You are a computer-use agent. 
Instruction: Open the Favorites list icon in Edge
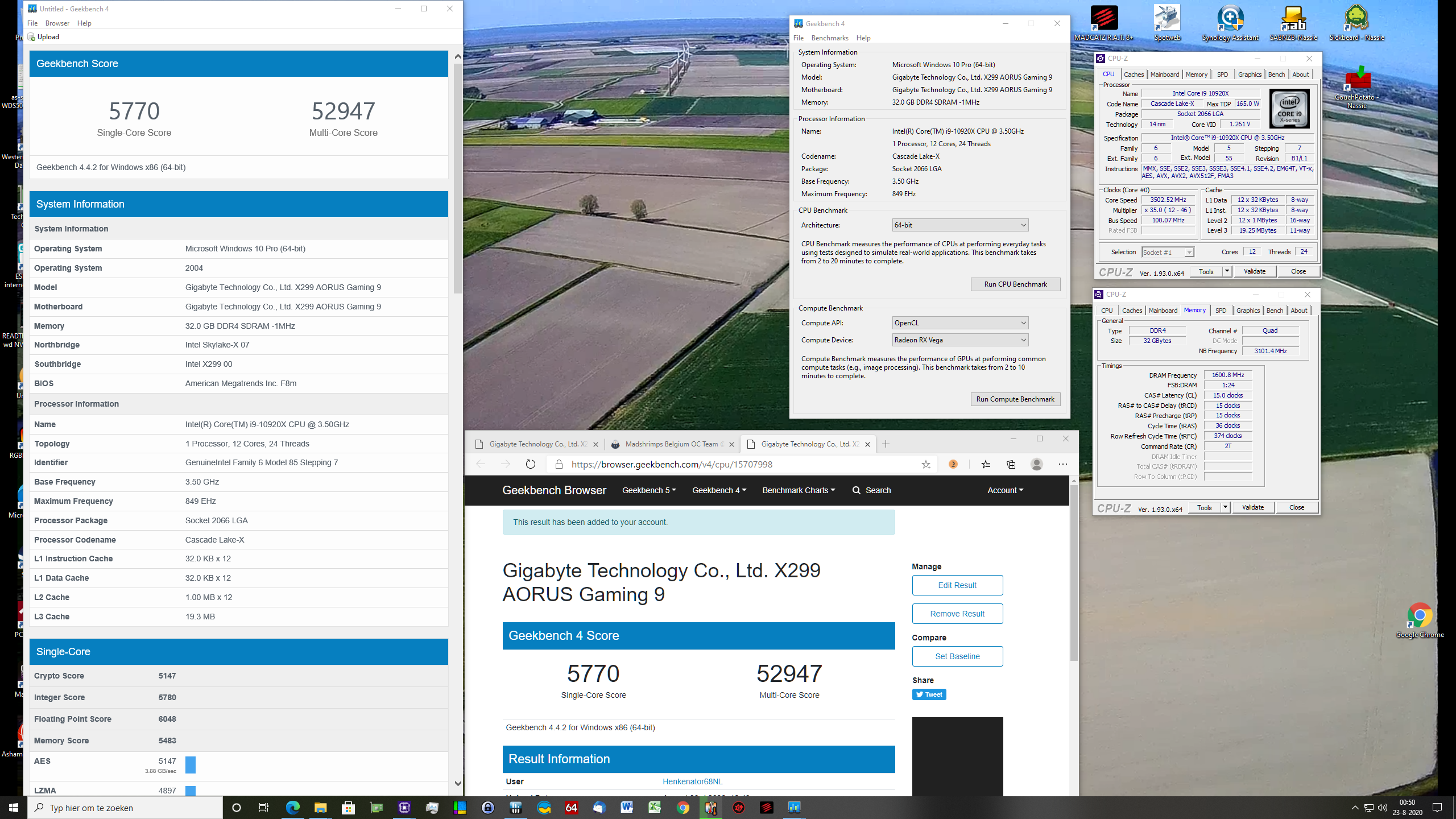(986, 464)
